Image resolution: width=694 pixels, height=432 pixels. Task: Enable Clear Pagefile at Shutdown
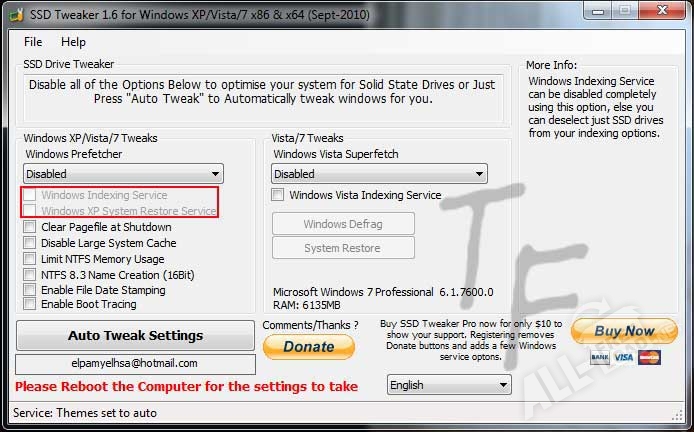click(x=31, y=227)
